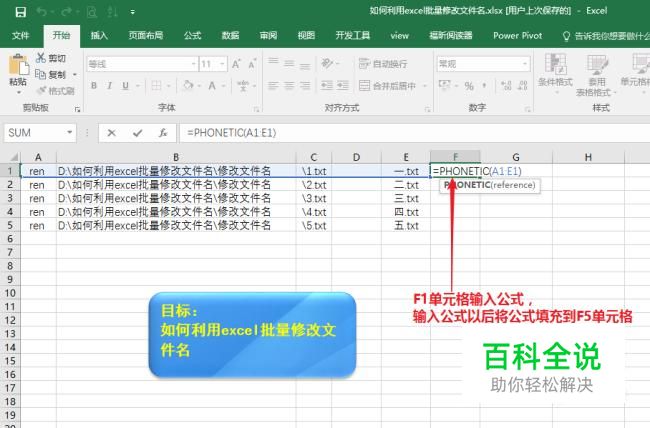This screenshot has width=650, height=428.
Task: Open the 对齐方式 group dialog launcher
Action: [x=427, y=109]
